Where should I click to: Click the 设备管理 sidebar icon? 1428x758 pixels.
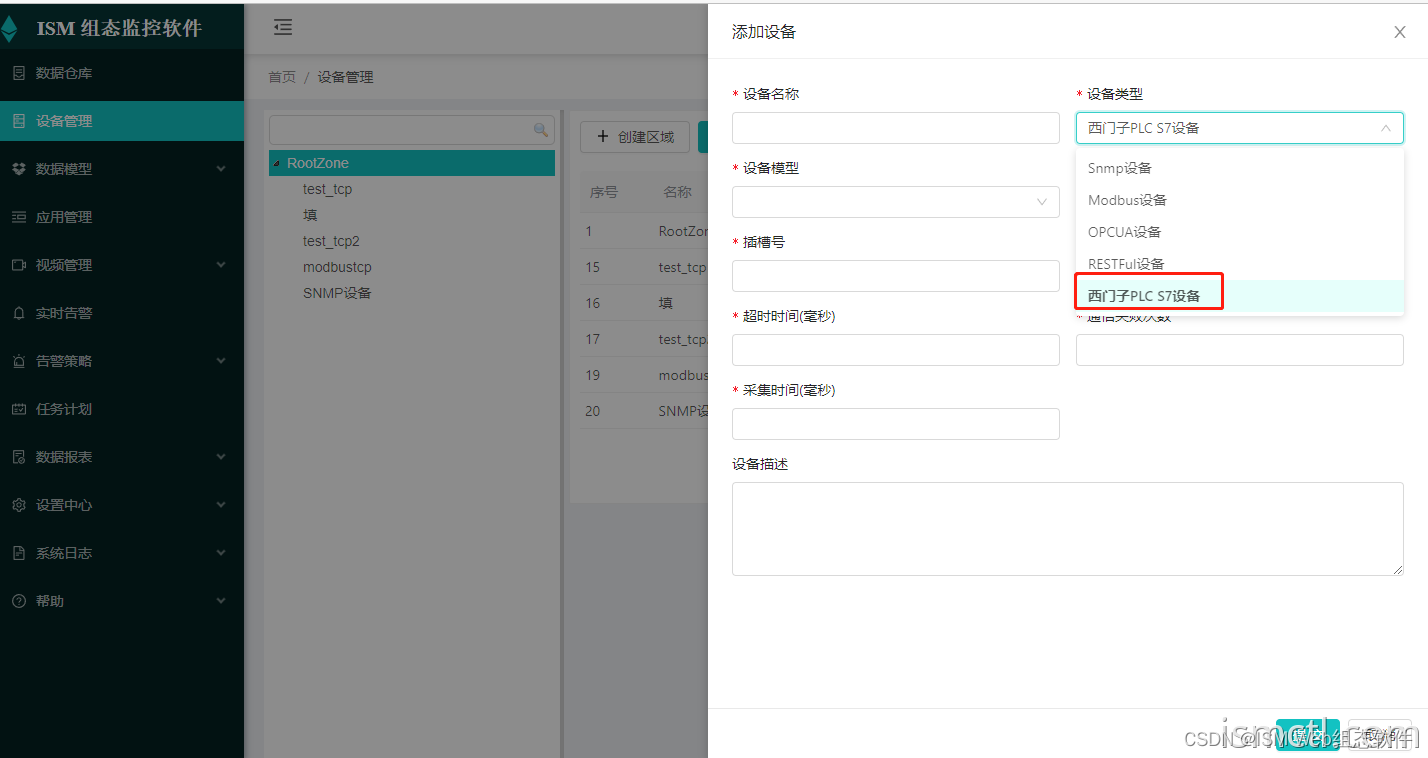[x=18, y=121]
